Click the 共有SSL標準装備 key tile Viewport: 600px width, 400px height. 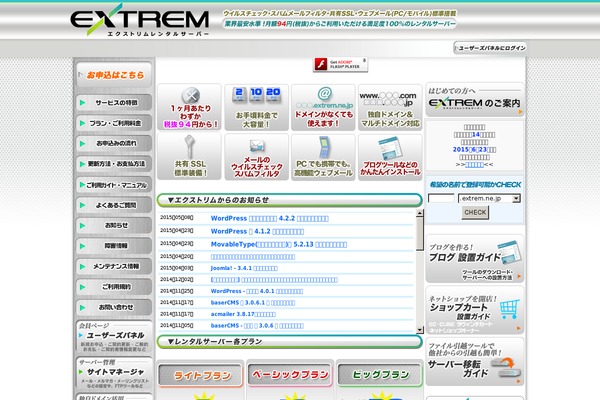click(189, 157)
